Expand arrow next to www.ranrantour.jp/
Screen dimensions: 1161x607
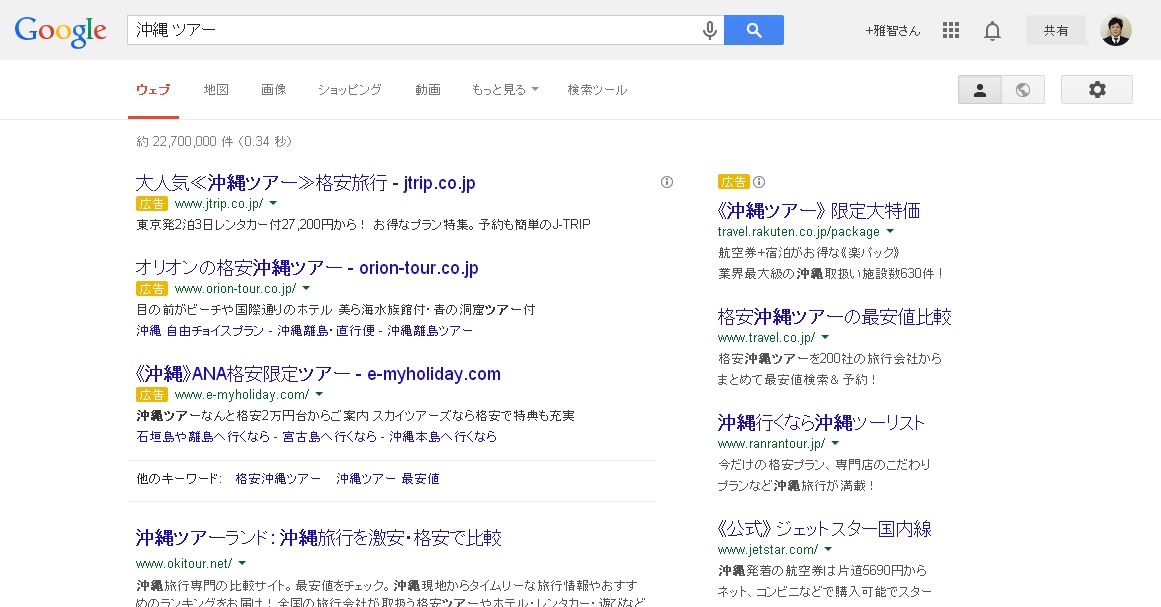click(835, 443)
